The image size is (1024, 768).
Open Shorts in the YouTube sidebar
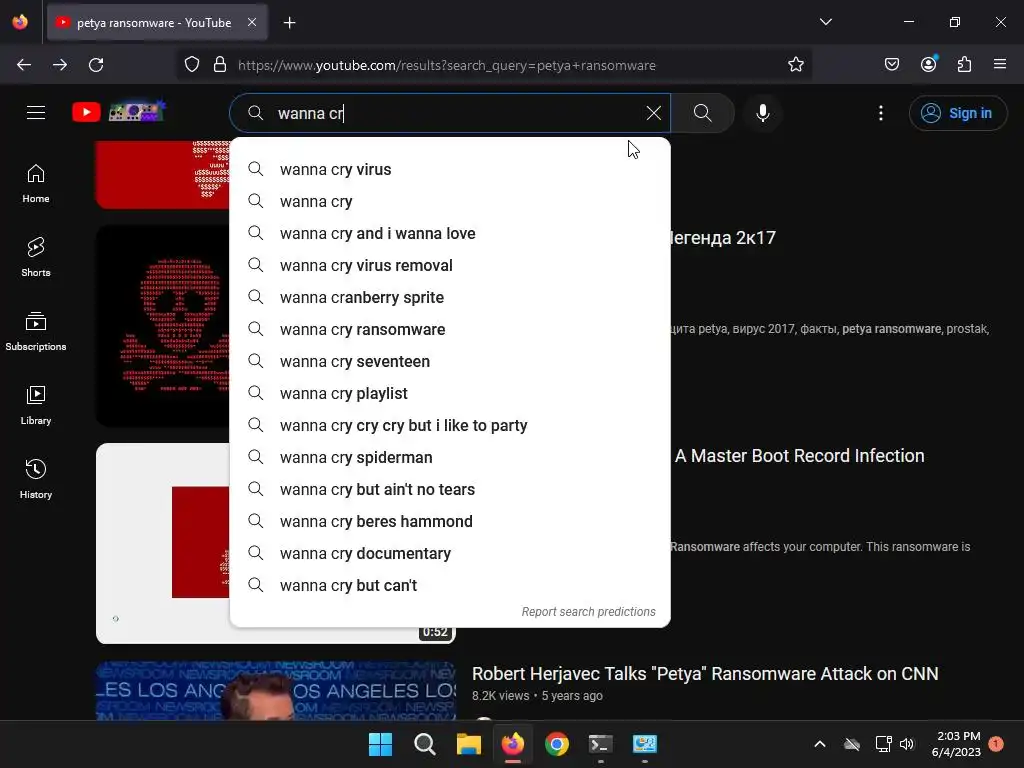coord(36,257)
